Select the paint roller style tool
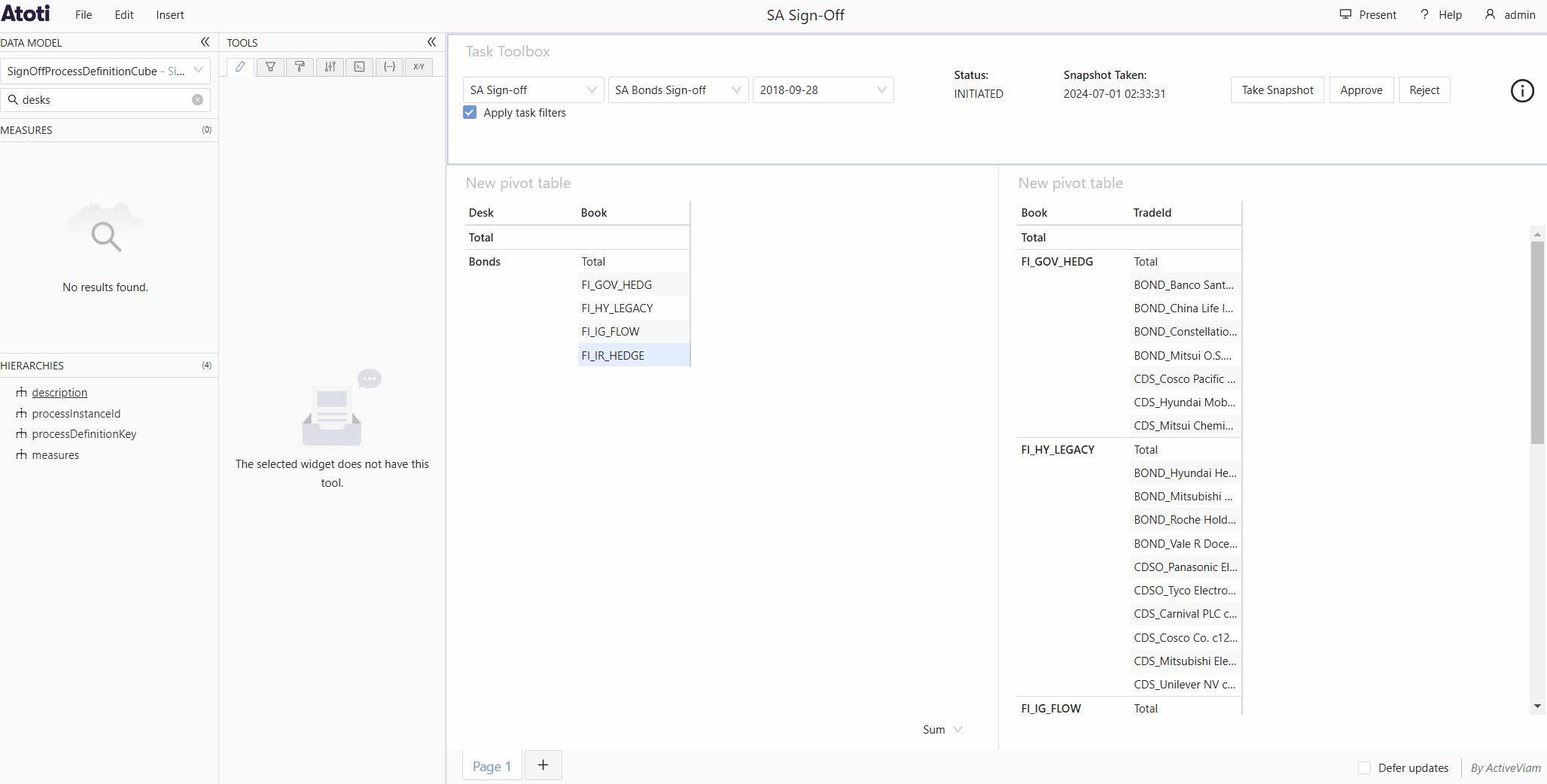 click(300, 67)
